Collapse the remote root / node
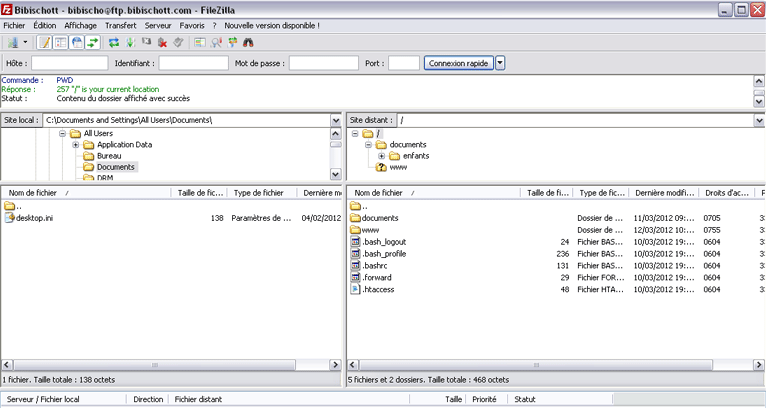The image size is (766, 408). click(355, 133)
